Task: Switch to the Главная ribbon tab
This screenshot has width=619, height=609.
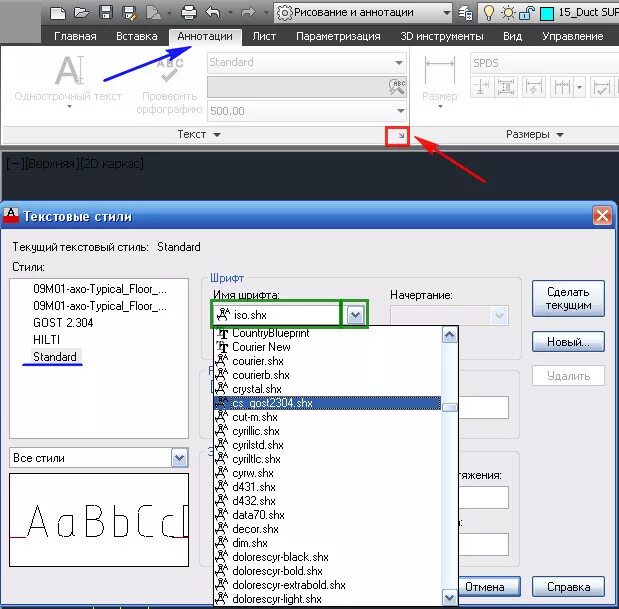Action: click(x=75, y=36)
